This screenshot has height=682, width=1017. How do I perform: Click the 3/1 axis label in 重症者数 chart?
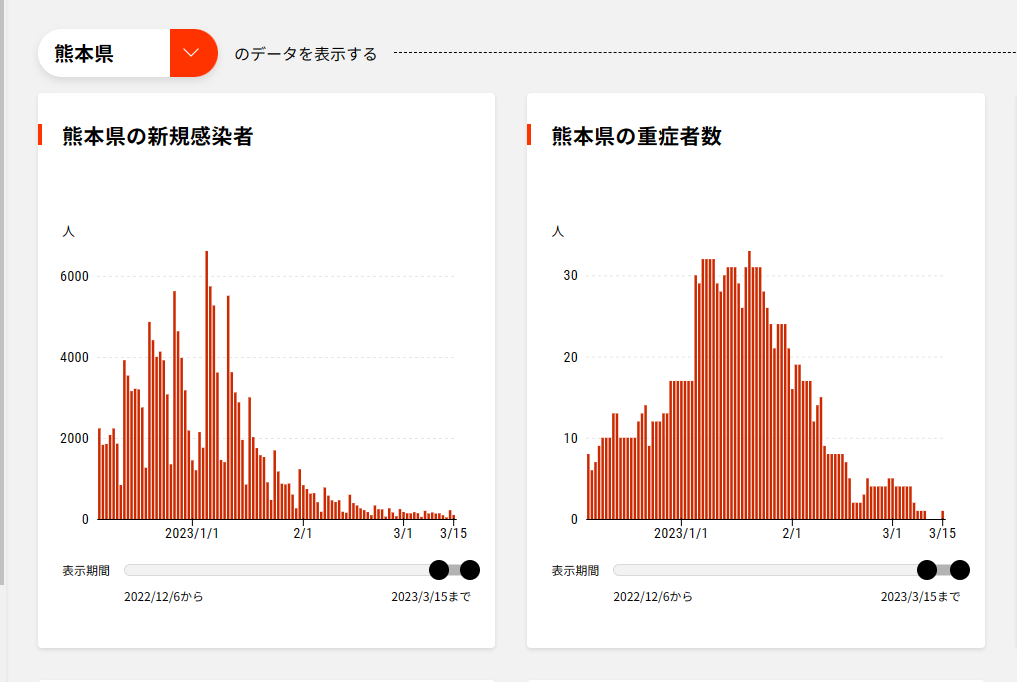(892, 534)
